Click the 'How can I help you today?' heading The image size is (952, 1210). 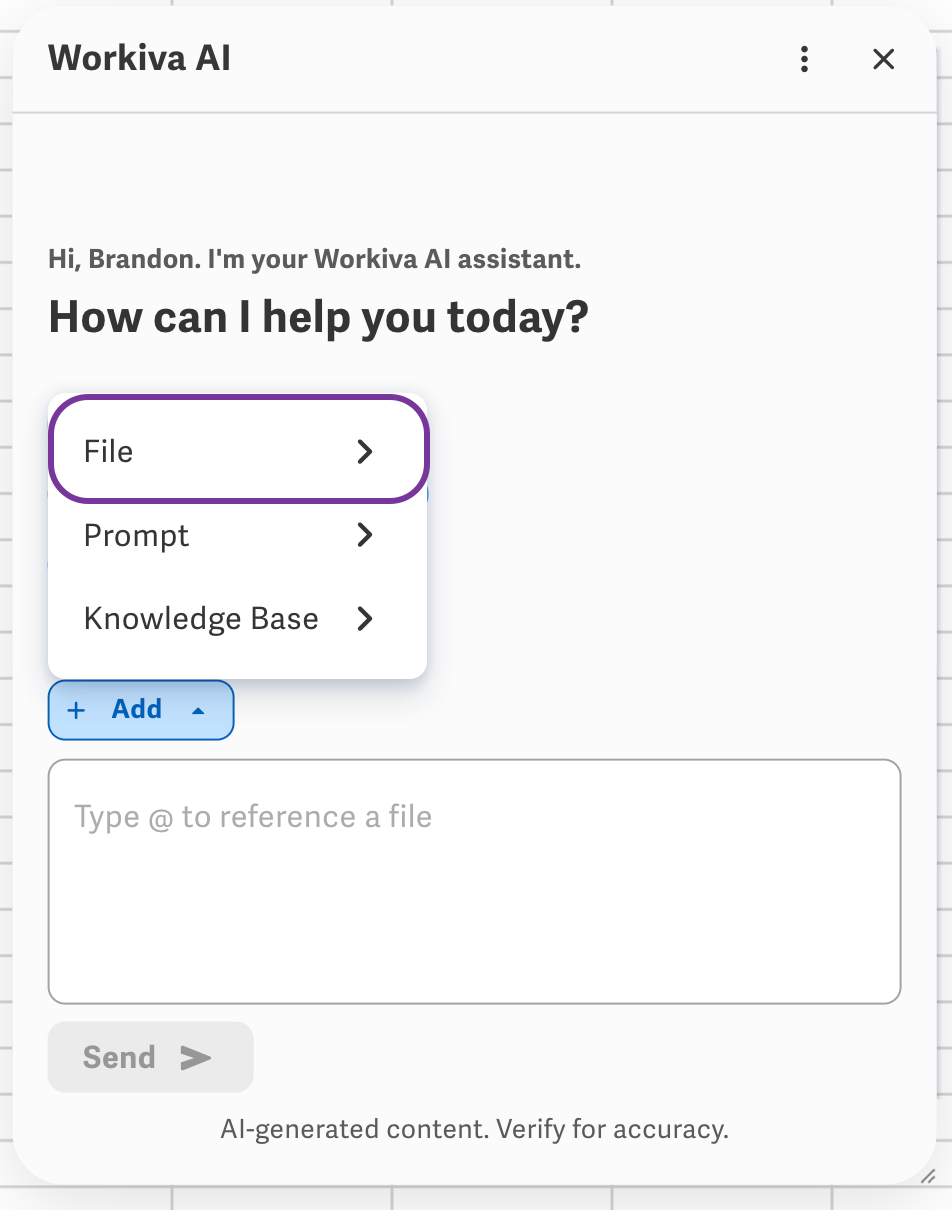tap(318, 317)
